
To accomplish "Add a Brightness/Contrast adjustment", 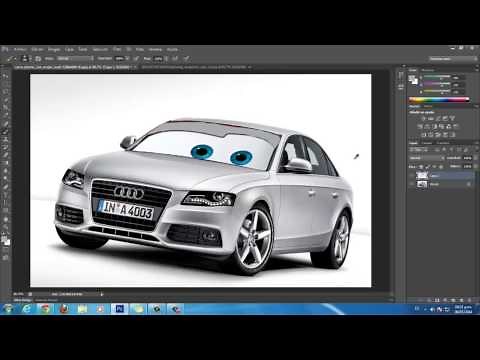I will pyautogui.click(x=423, y=118).
